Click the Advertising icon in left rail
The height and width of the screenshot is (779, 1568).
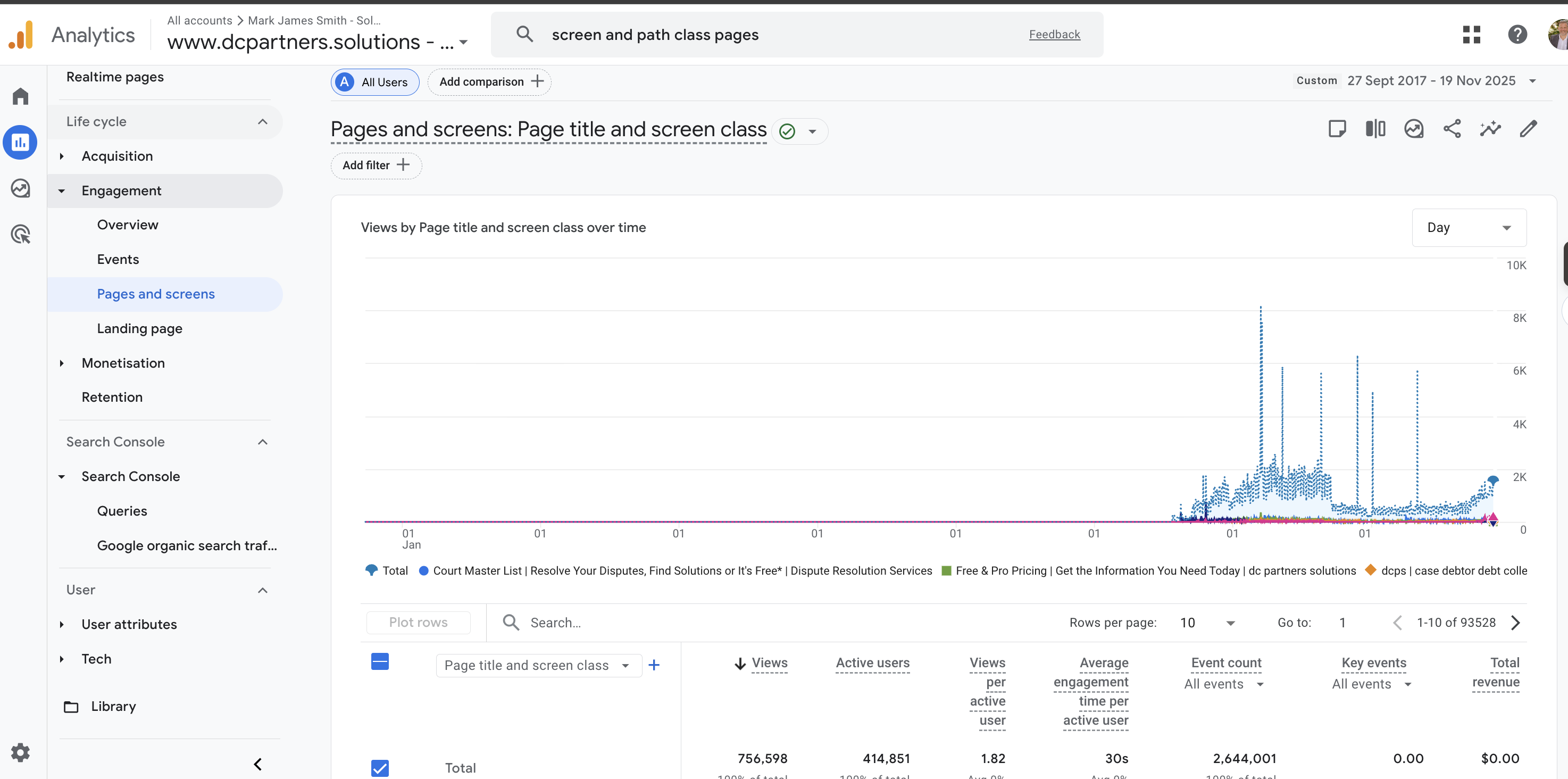[x=21, y=235]
